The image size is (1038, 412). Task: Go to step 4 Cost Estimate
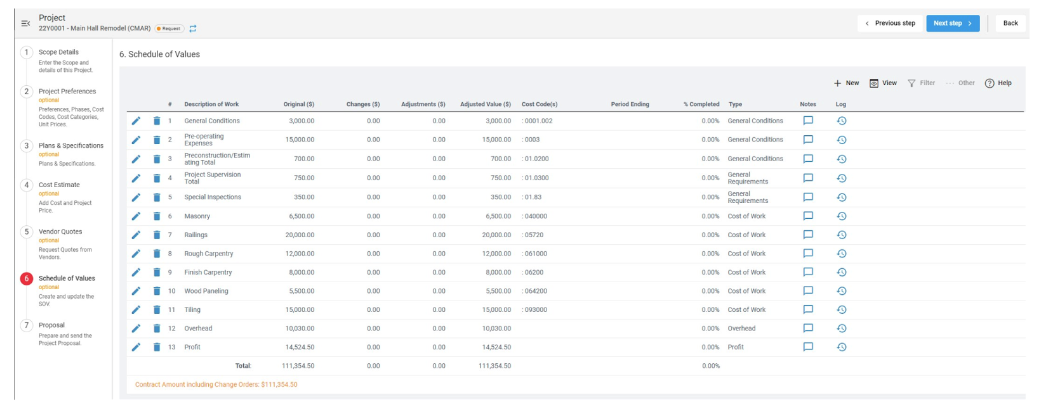pyautogui.click(x=59, y=185)
